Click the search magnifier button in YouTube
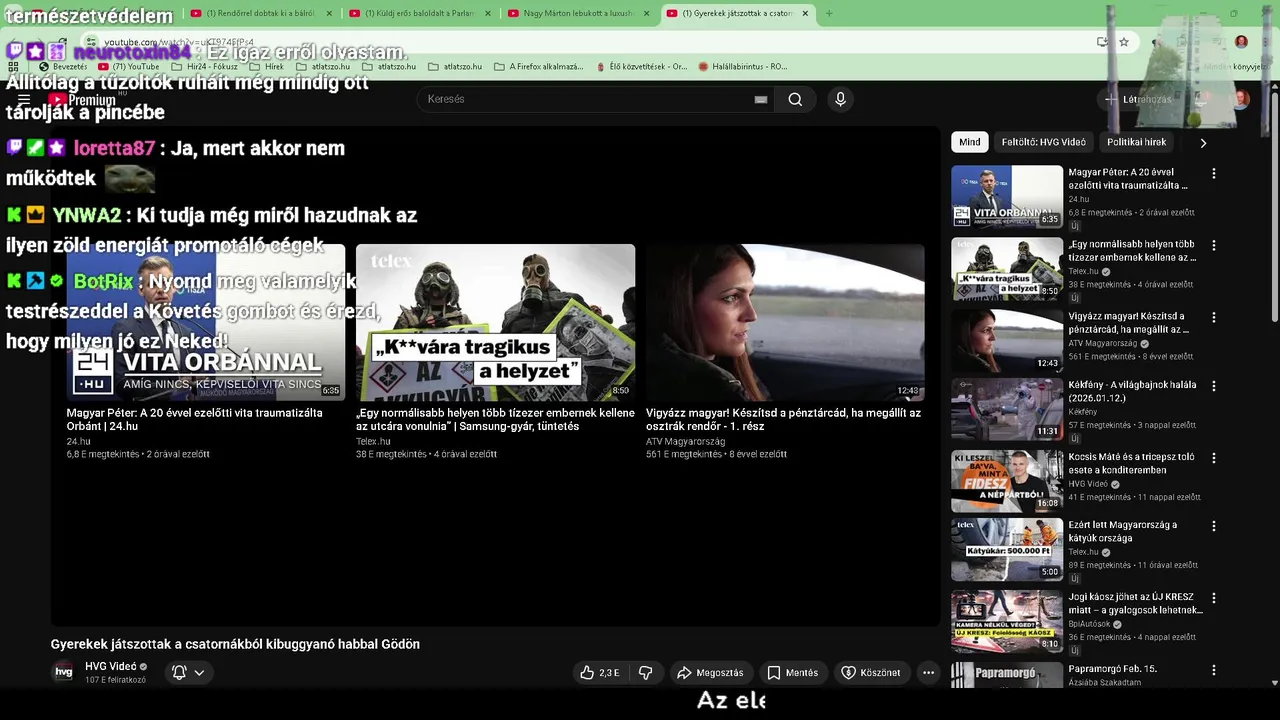 pyautogui.click(x=795, y=99)
